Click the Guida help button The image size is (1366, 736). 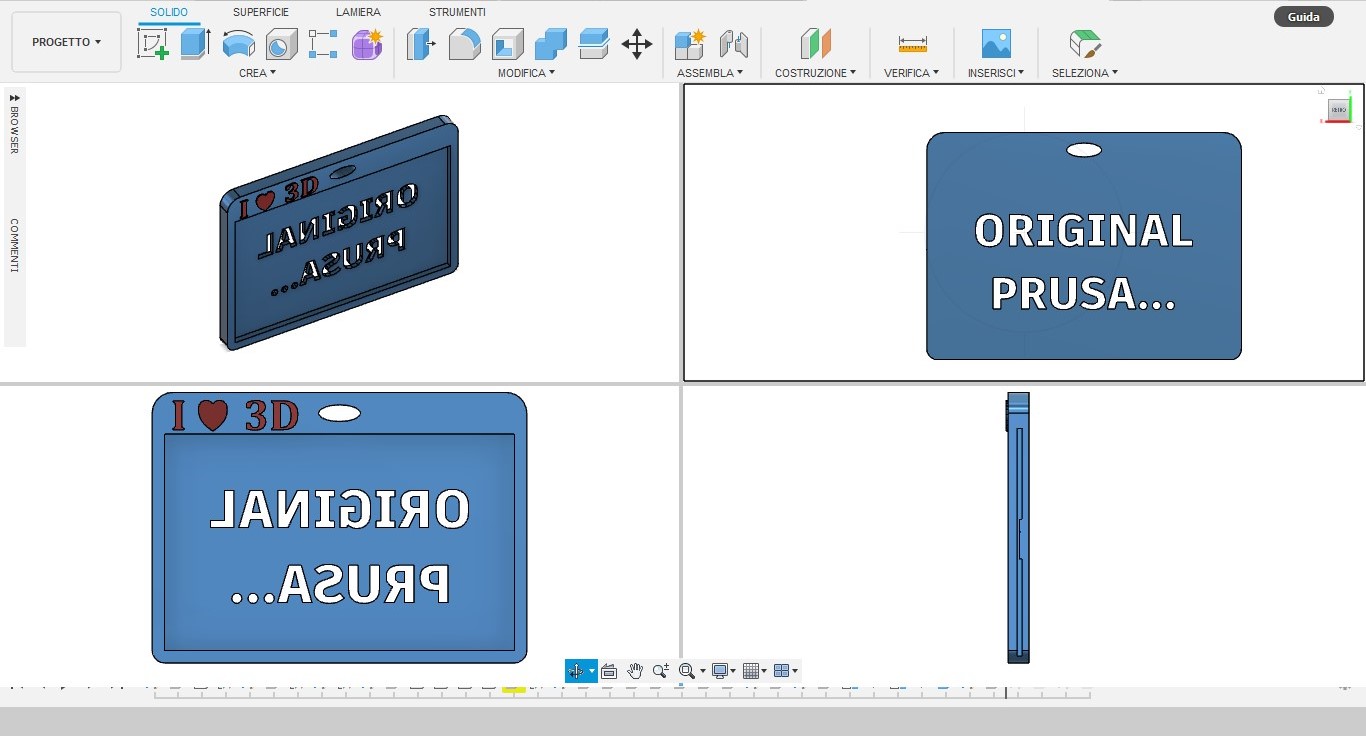1304,17
